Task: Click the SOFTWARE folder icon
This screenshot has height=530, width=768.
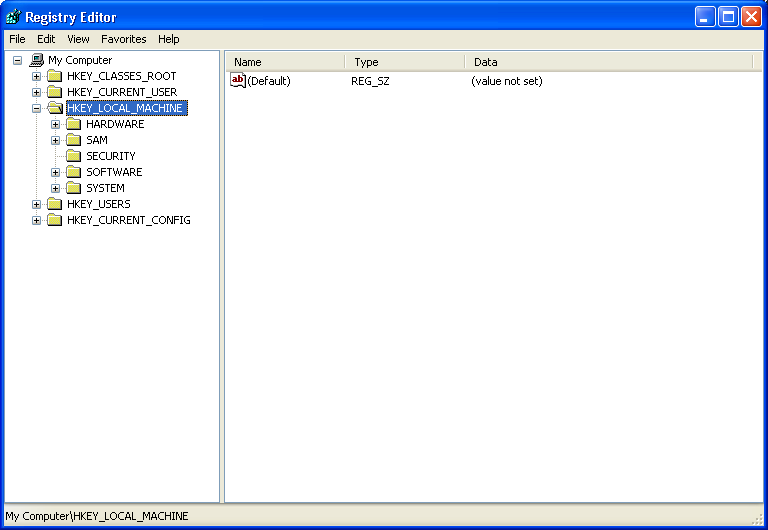Action: (x=73, y=172)
